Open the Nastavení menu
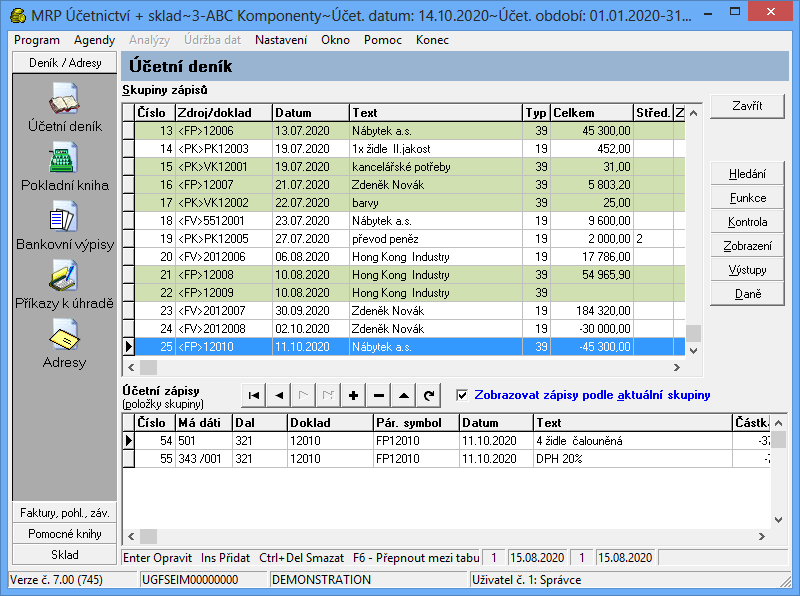This screenshot has width=800, height=596. (x=281, y=40)
